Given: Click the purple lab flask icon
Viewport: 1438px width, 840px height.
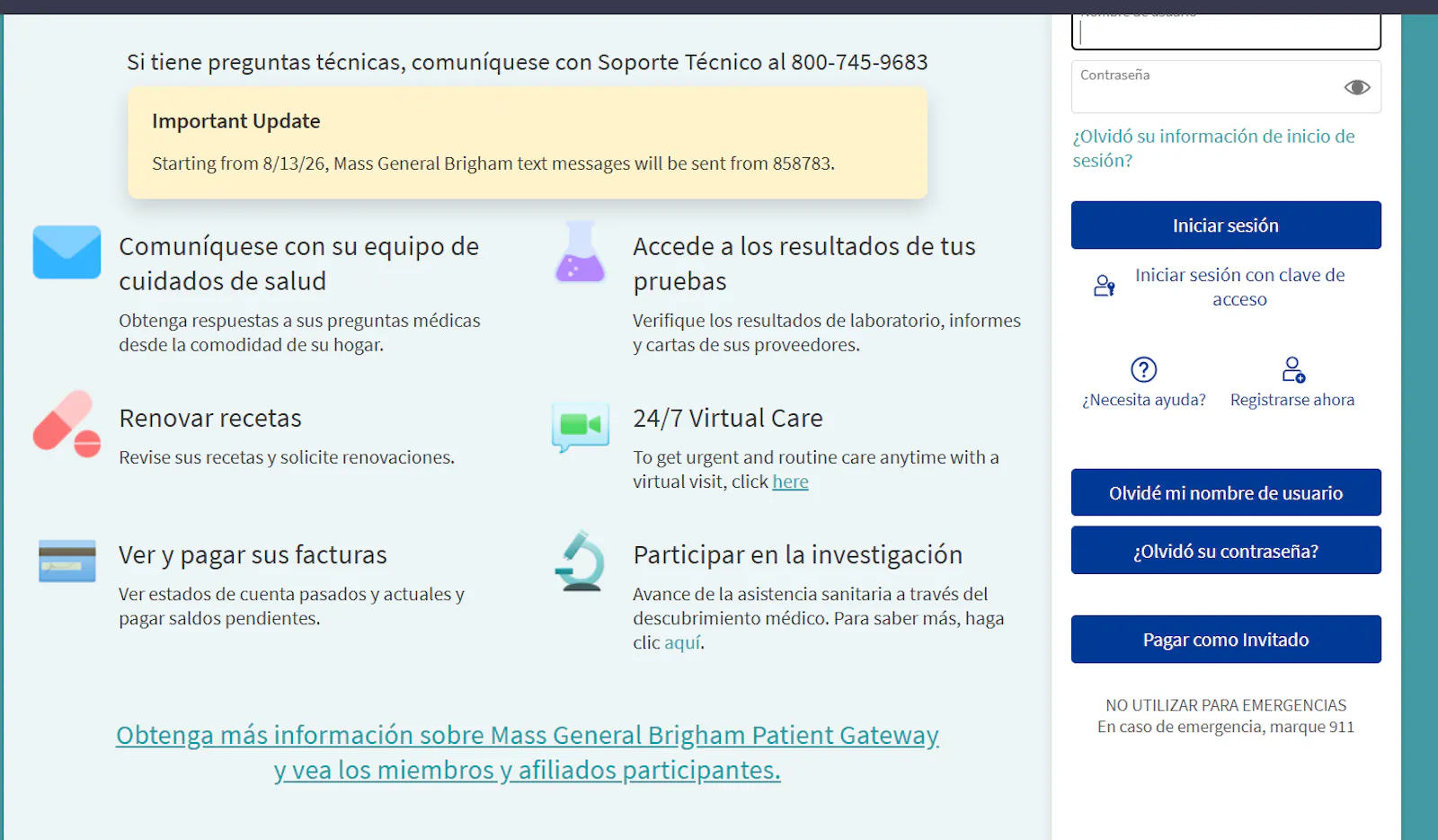Looking at the screenshot, I should pyautogui.click(x=581, y=252).
